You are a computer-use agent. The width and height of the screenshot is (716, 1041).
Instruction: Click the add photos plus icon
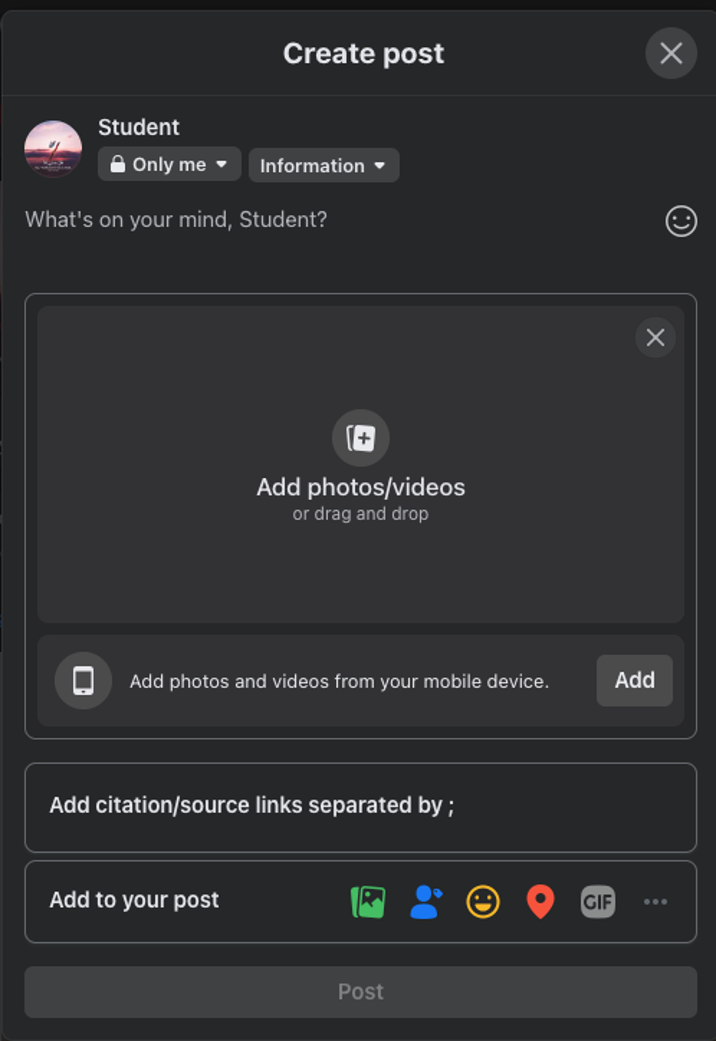click(360, 438)
